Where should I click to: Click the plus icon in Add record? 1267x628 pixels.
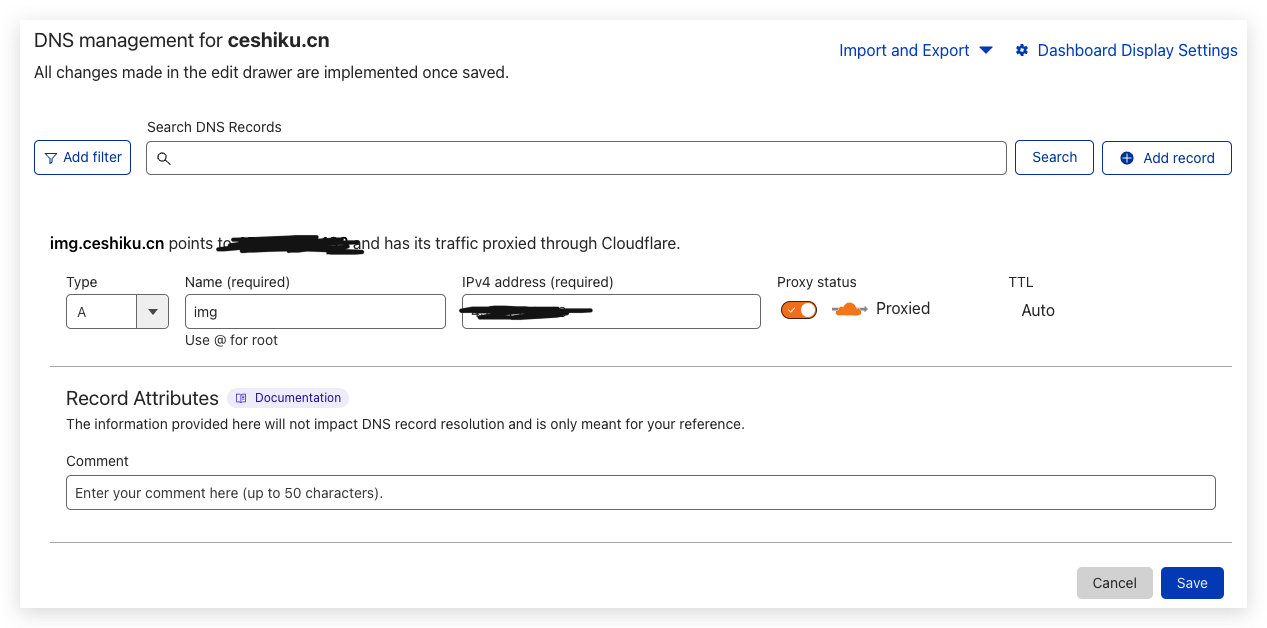coord(1127,158)
